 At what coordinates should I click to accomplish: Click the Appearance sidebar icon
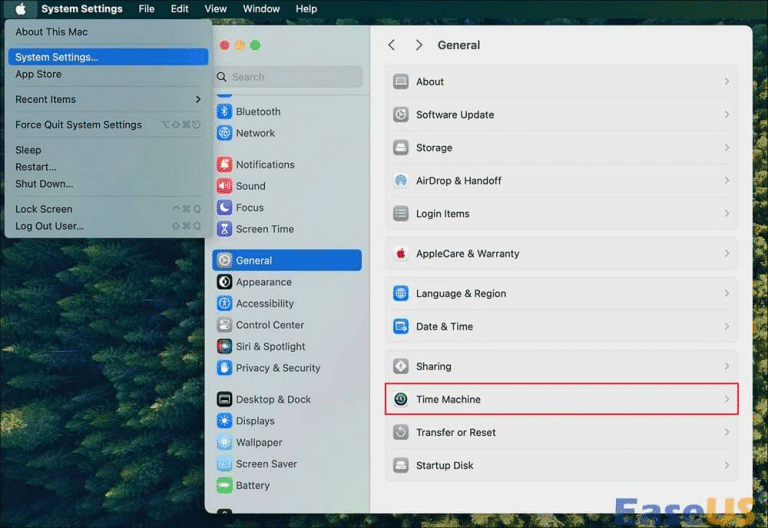tap(224, 282)
